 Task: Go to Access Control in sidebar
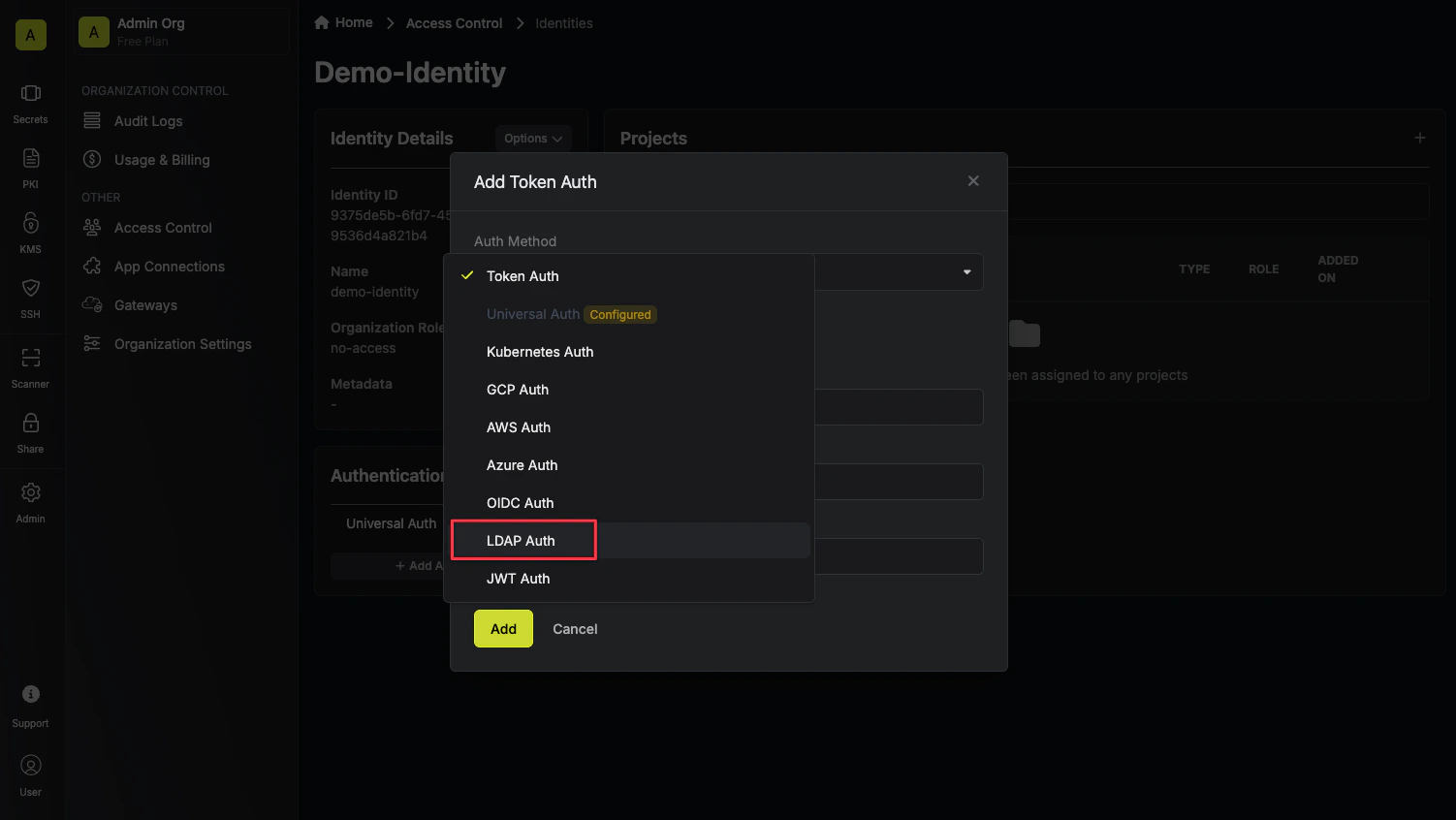coord(163,228)
